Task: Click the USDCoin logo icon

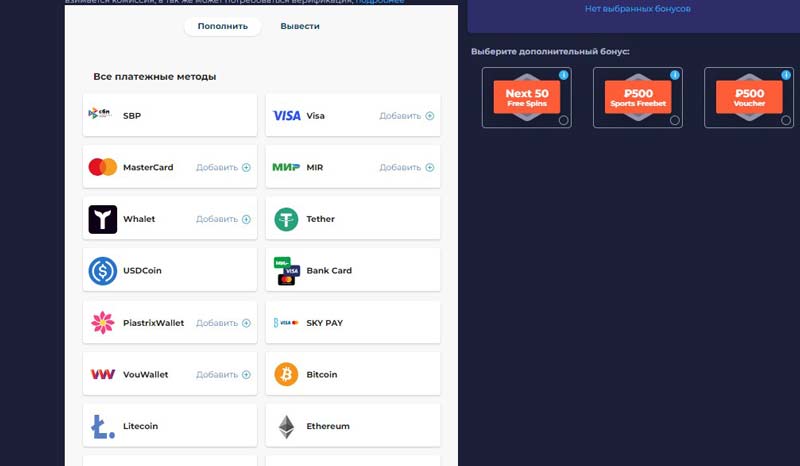Action: tap(103, 271)
